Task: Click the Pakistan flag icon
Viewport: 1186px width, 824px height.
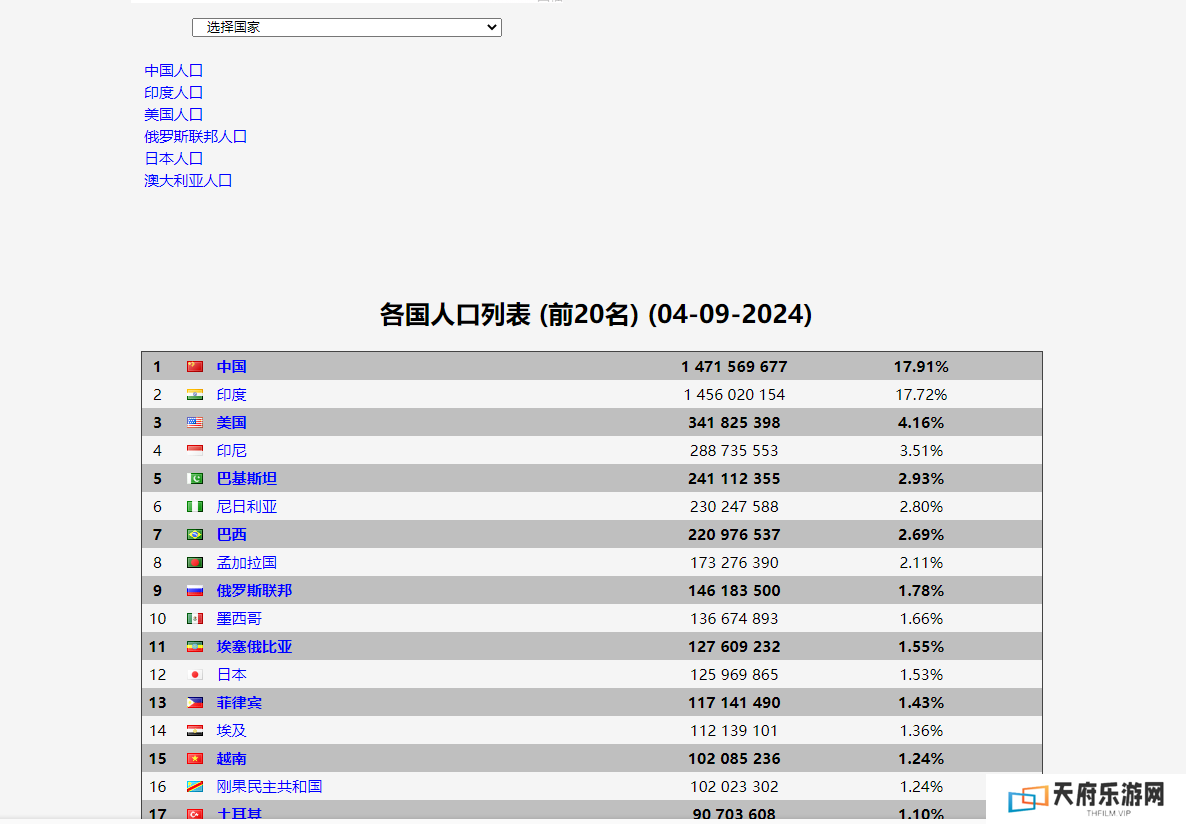Action: [195, 478]
